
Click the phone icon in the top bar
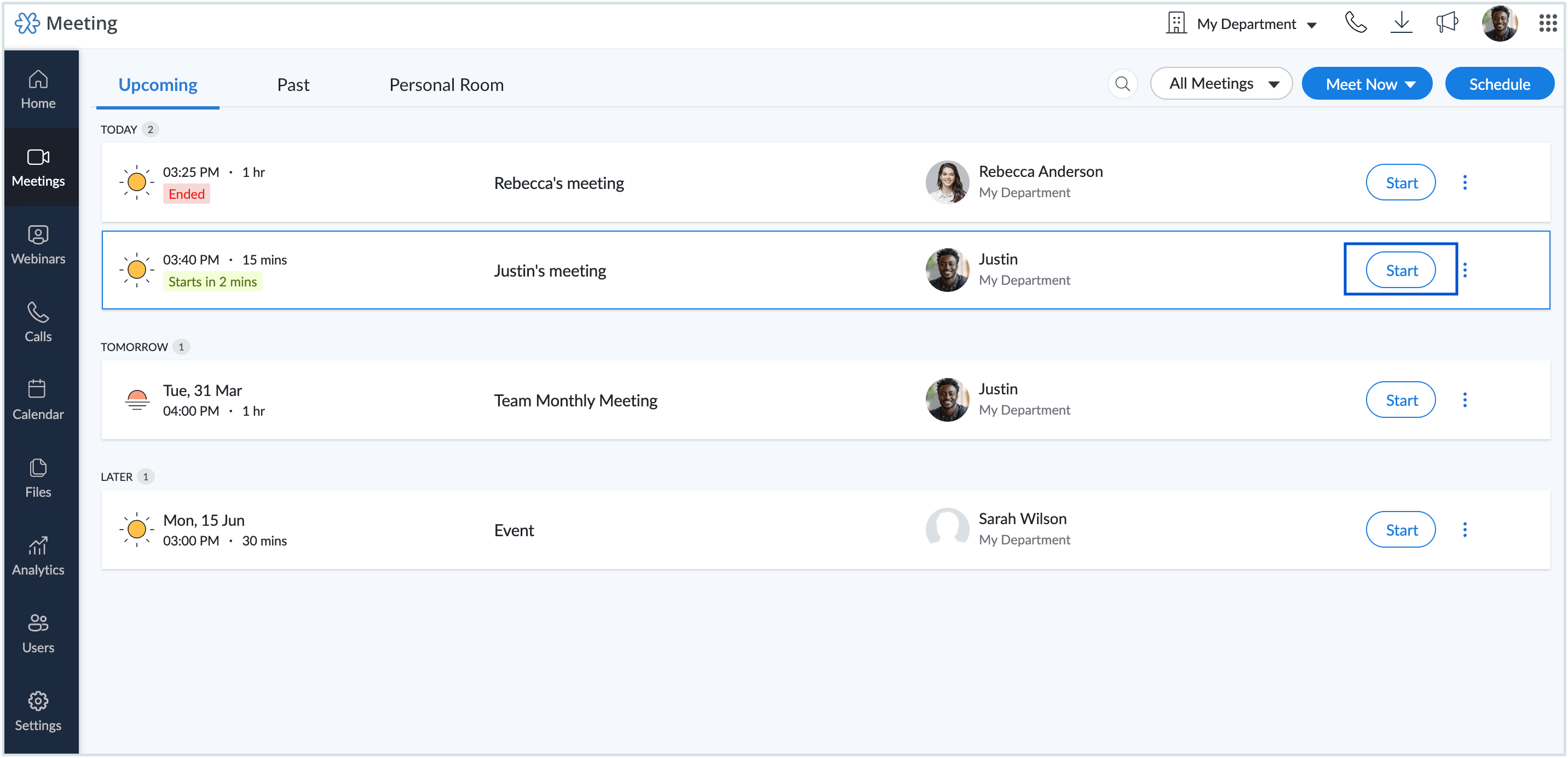coord(1356,22)
